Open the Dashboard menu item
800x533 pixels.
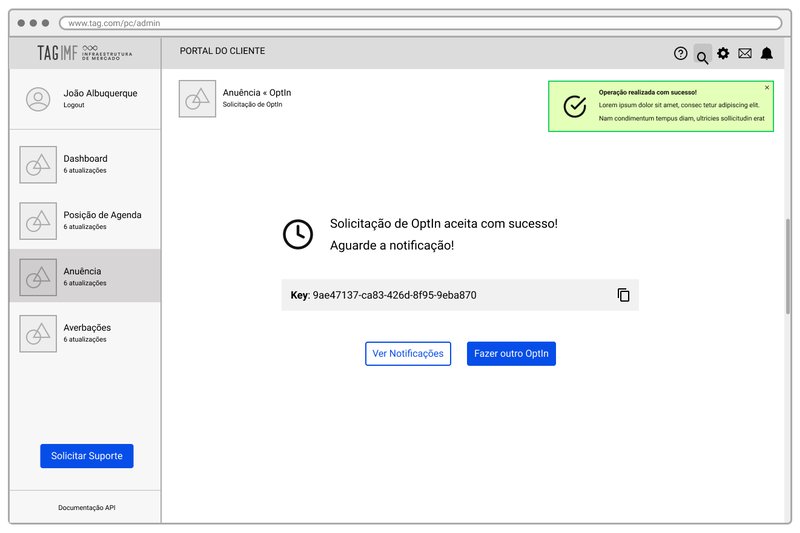85,164
